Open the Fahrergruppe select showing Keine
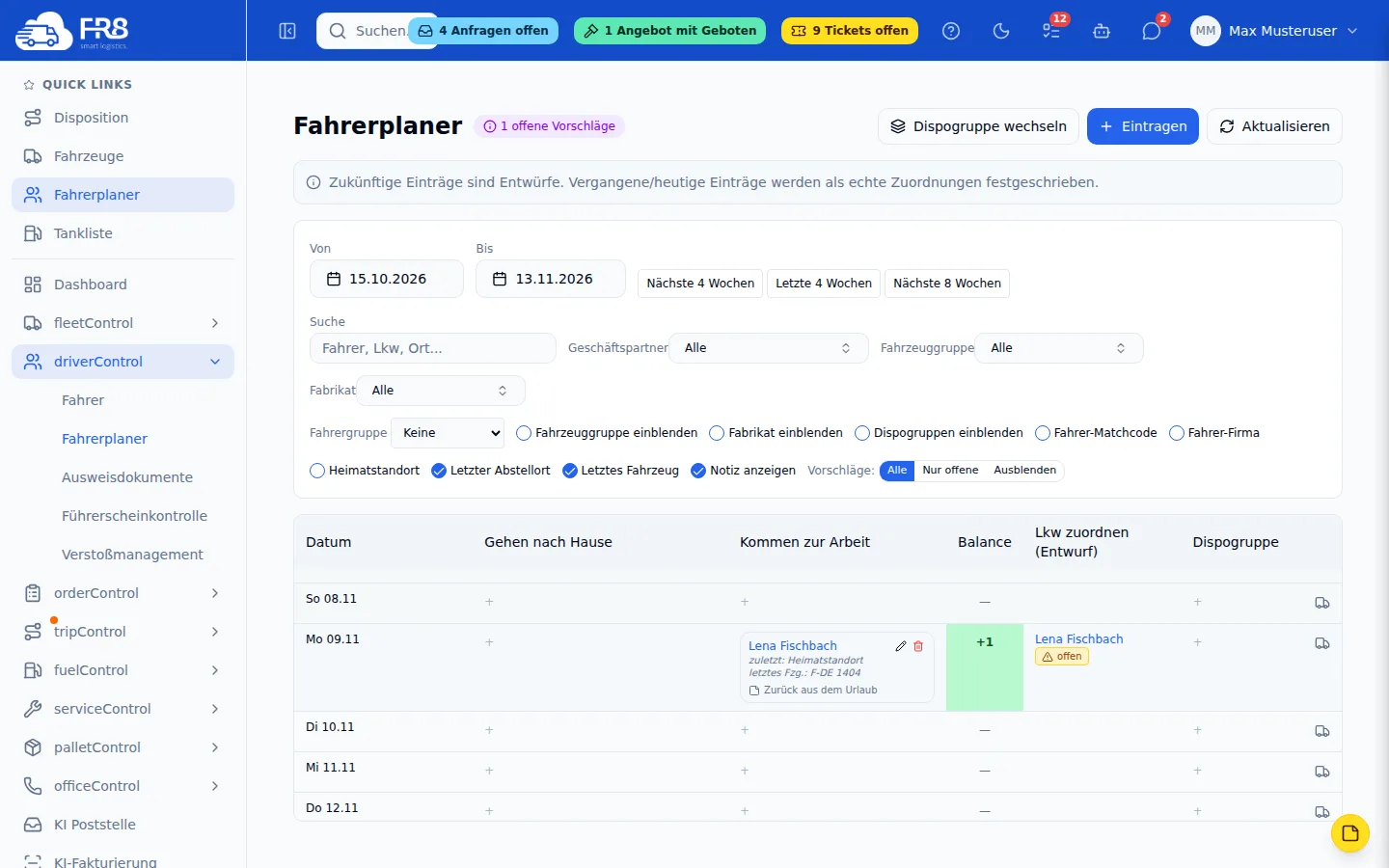This screenshot has width=1389, height=868. tap(448, 433)
